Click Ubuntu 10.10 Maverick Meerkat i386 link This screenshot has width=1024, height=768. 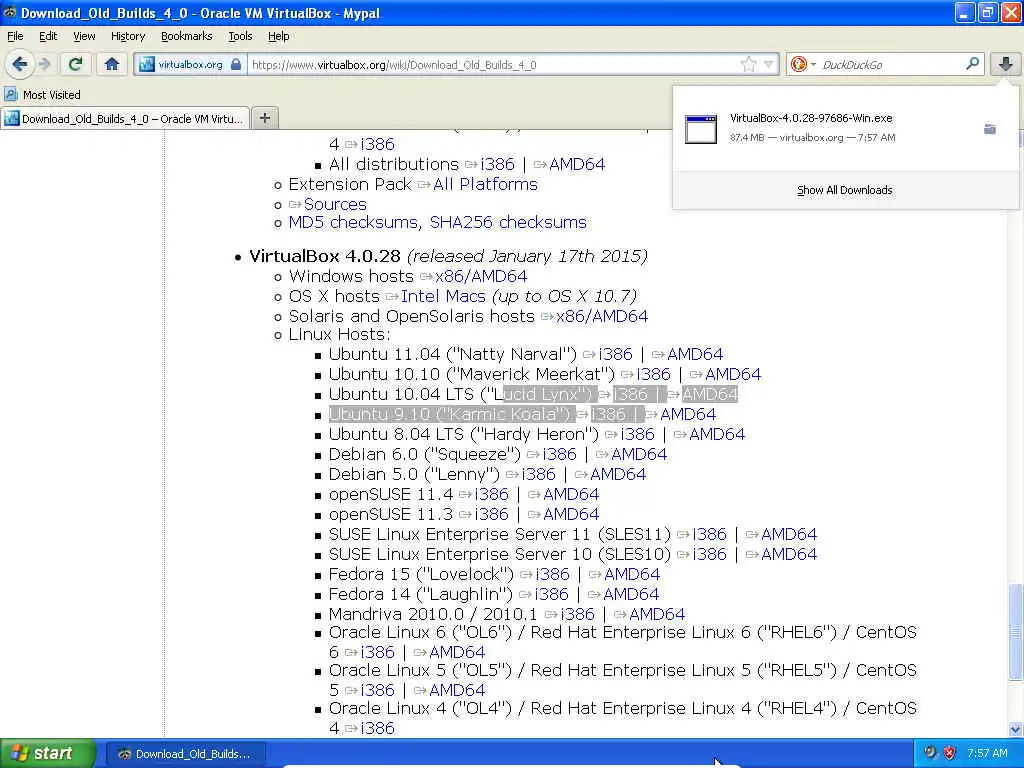[x=653, y=374]
